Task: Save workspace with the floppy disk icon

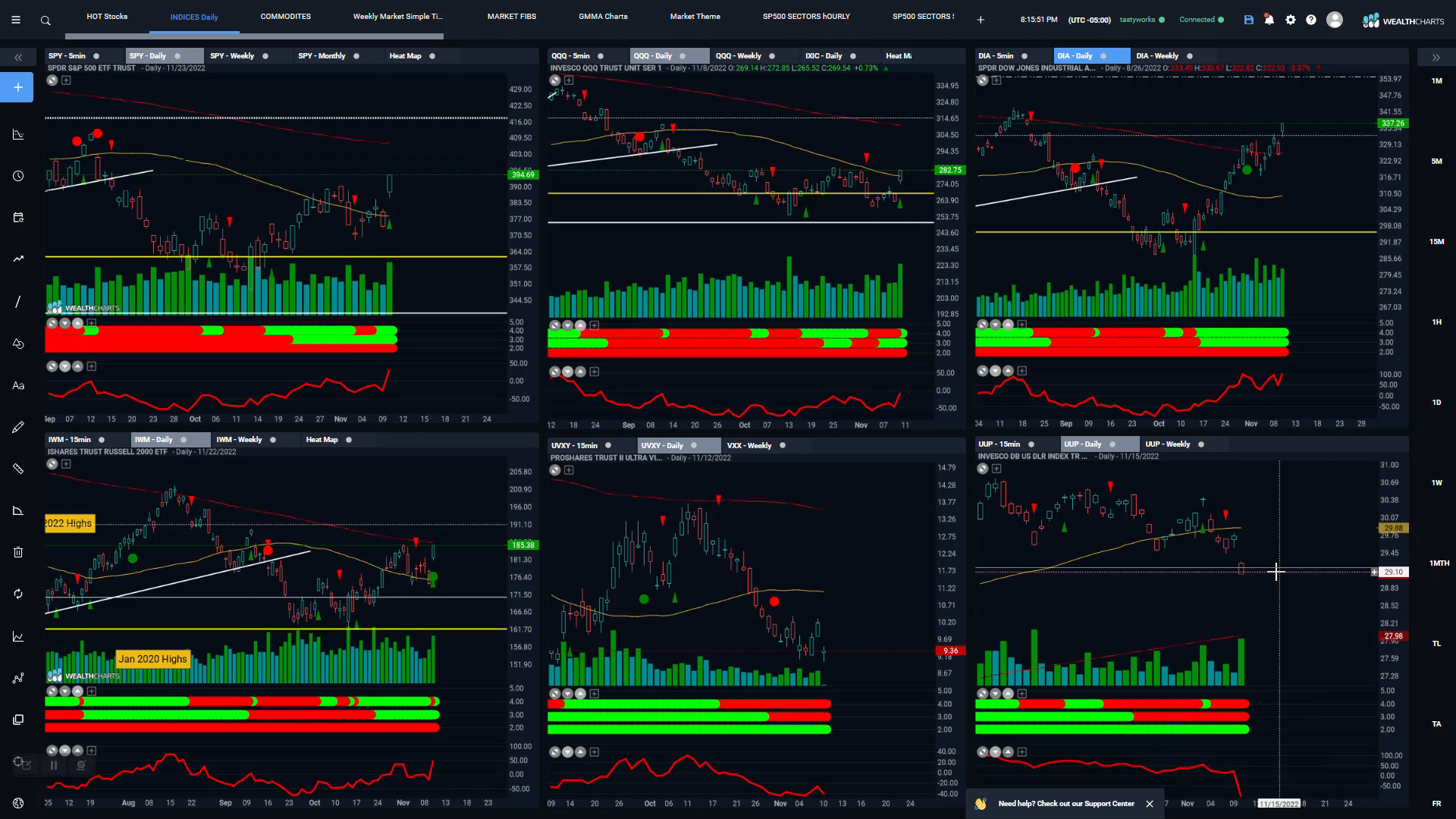Action: [x=1248, y=20]
